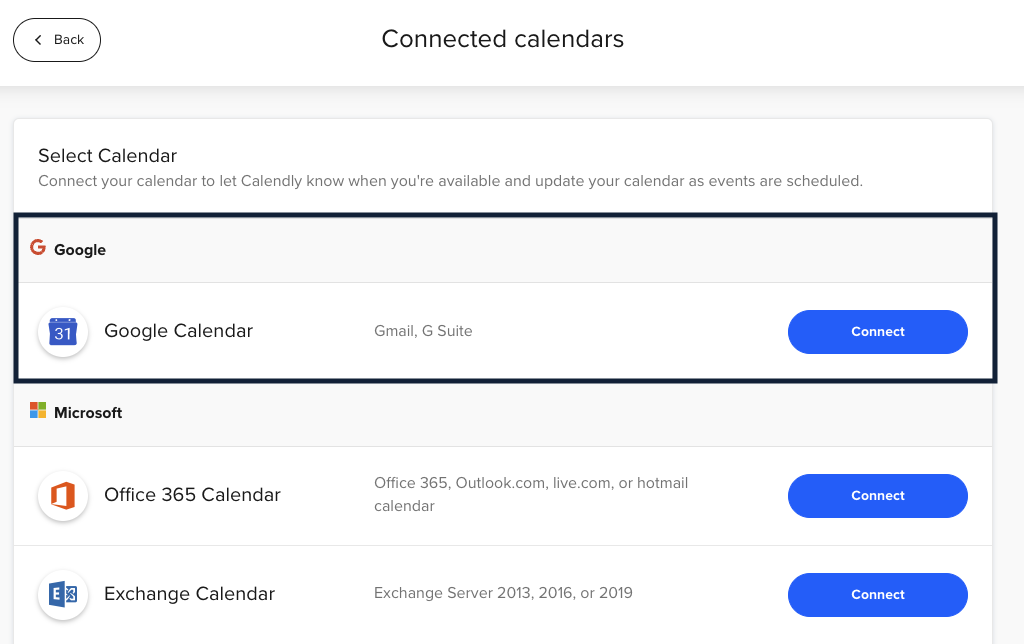
Task: Select the Exchange Calendar "E" icon
Action: [63, 594]
